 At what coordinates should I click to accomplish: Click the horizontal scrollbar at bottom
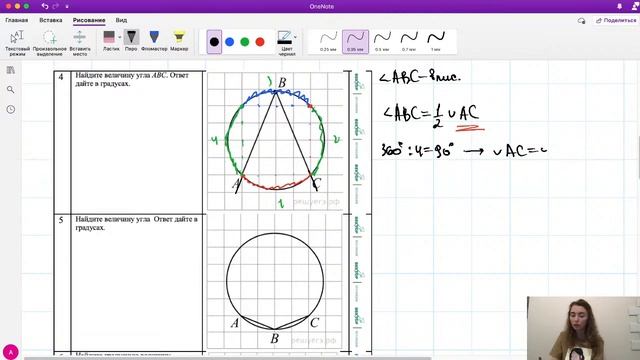(227, 358)
